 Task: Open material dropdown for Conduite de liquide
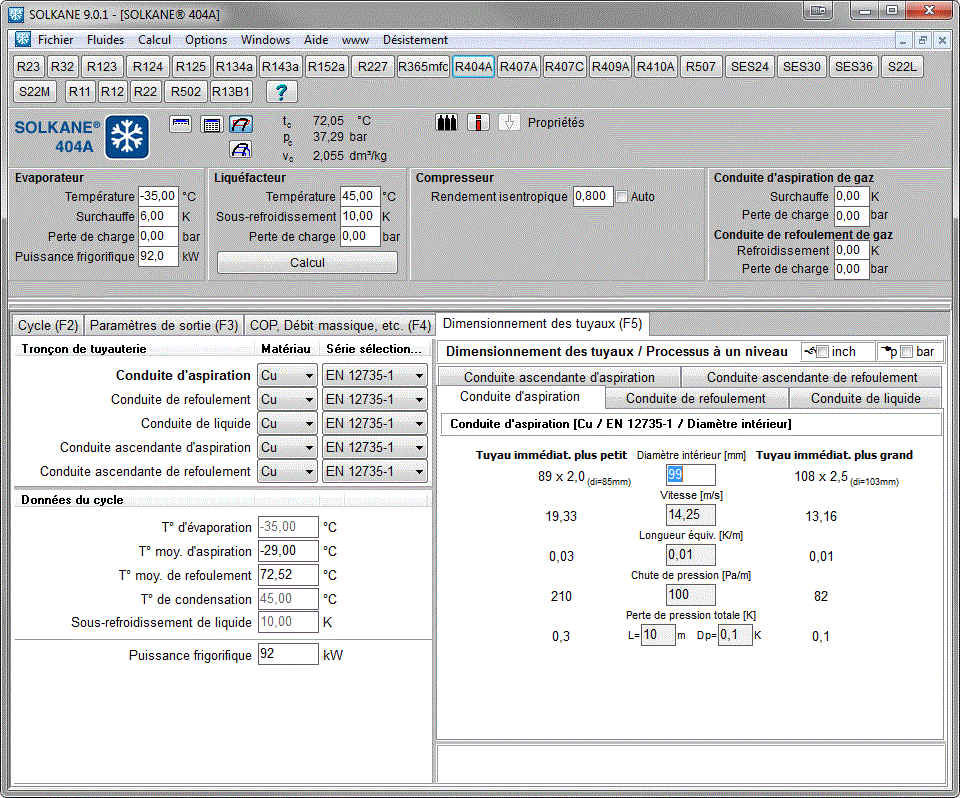[x=287, y=423]
